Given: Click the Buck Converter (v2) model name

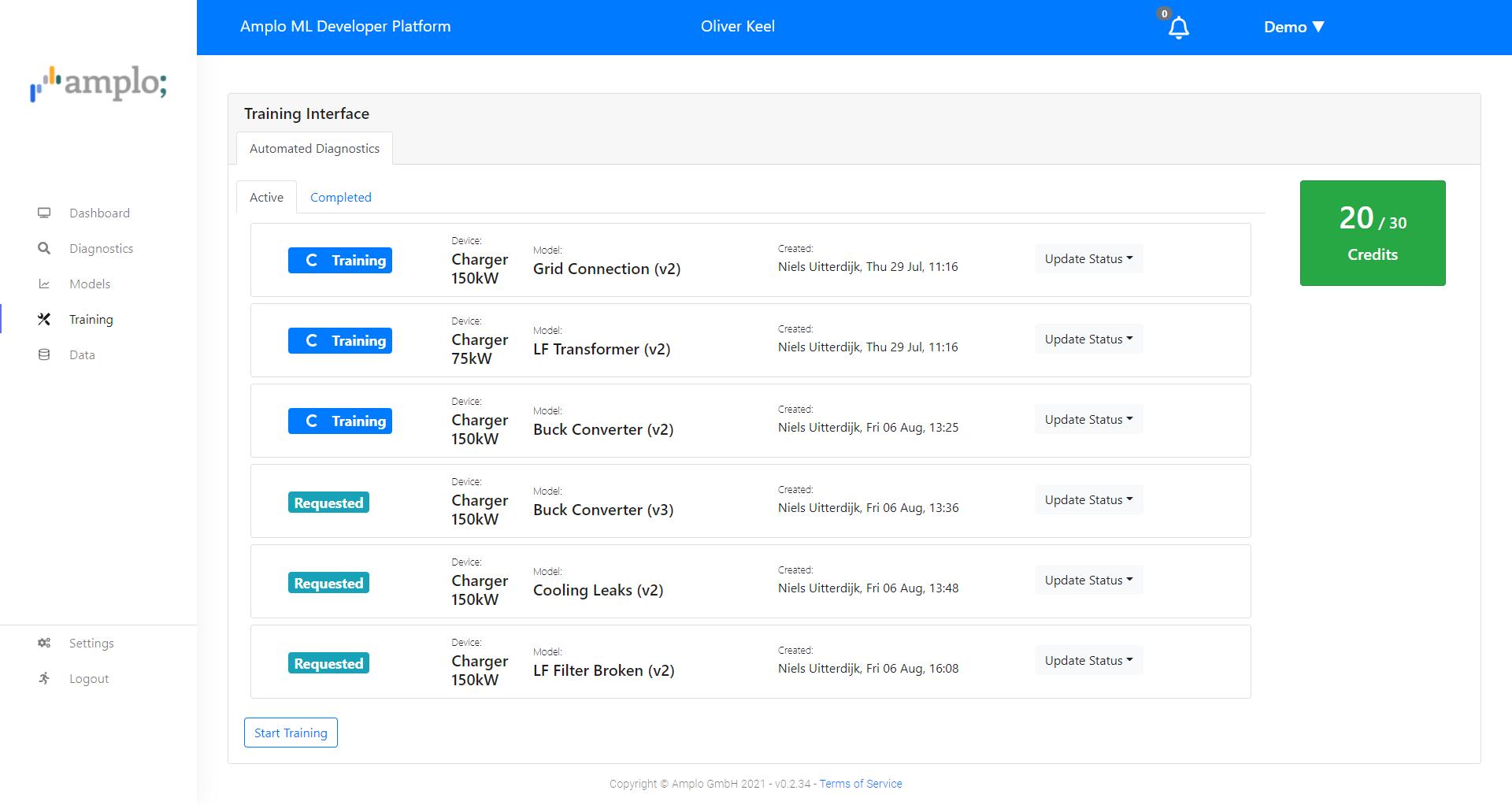Looking at the screenshot, I should [603, 429].
